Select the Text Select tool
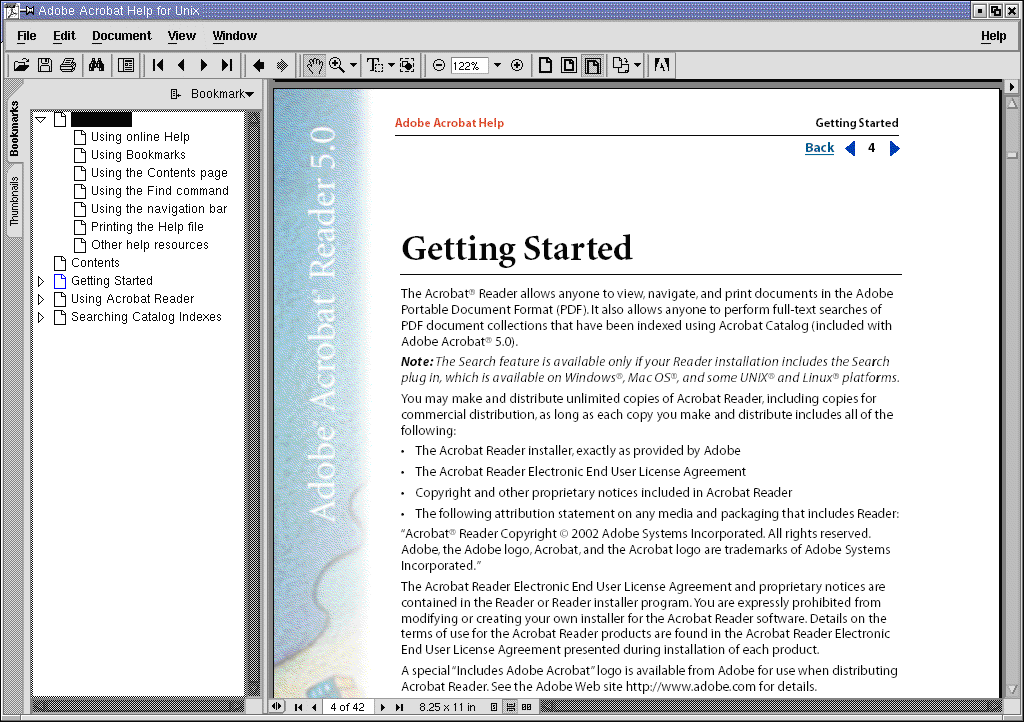Viewport: 1024px width, 722px height. (375, 65)
